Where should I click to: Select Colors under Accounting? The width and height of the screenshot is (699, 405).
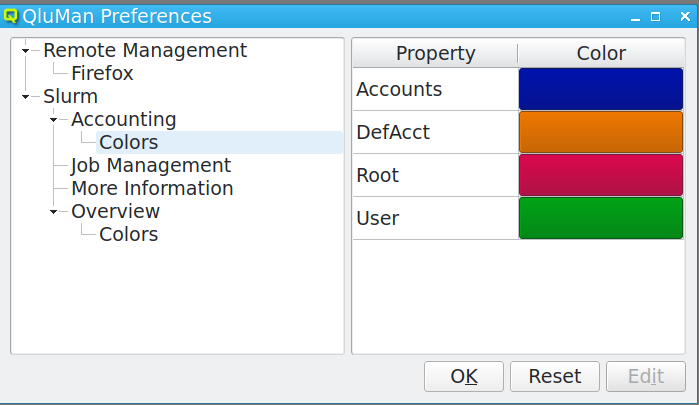(129, 142)
